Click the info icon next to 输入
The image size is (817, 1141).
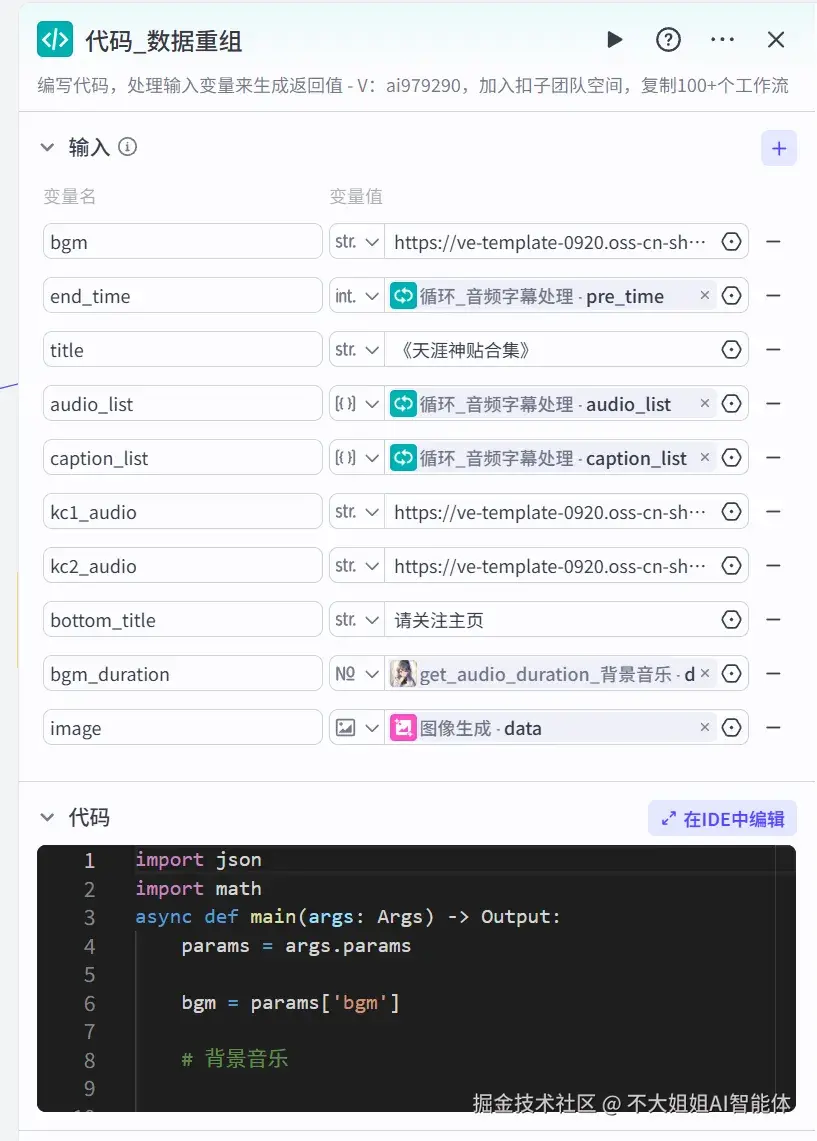pos(127,147)
